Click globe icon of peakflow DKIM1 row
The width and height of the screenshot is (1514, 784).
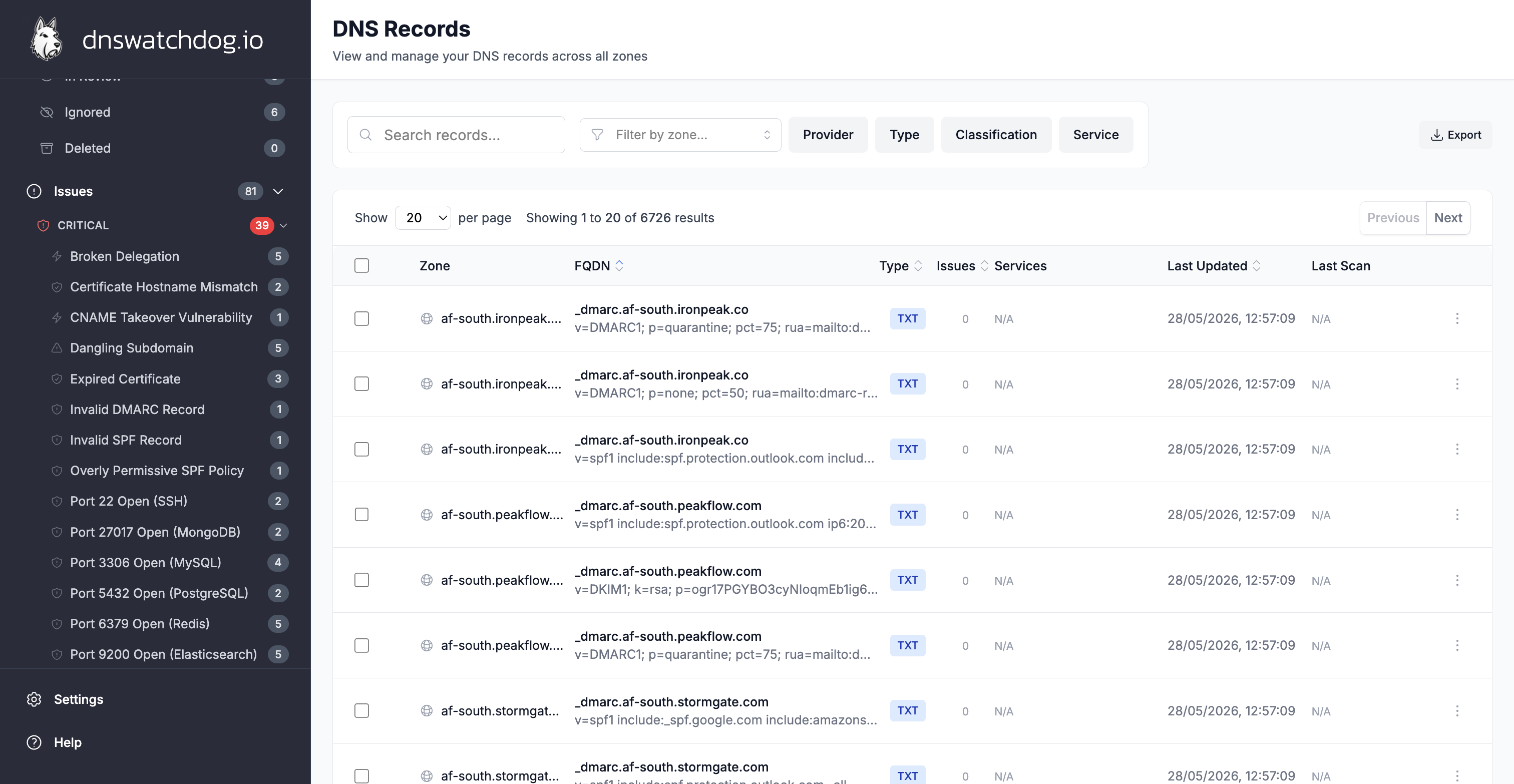[x=427, y=581]
